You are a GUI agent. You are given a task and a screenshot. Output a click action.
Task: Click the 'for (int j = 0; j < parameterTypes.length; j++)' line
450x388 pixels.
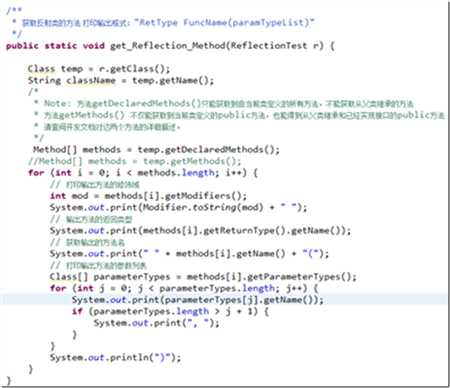point(184,288)
